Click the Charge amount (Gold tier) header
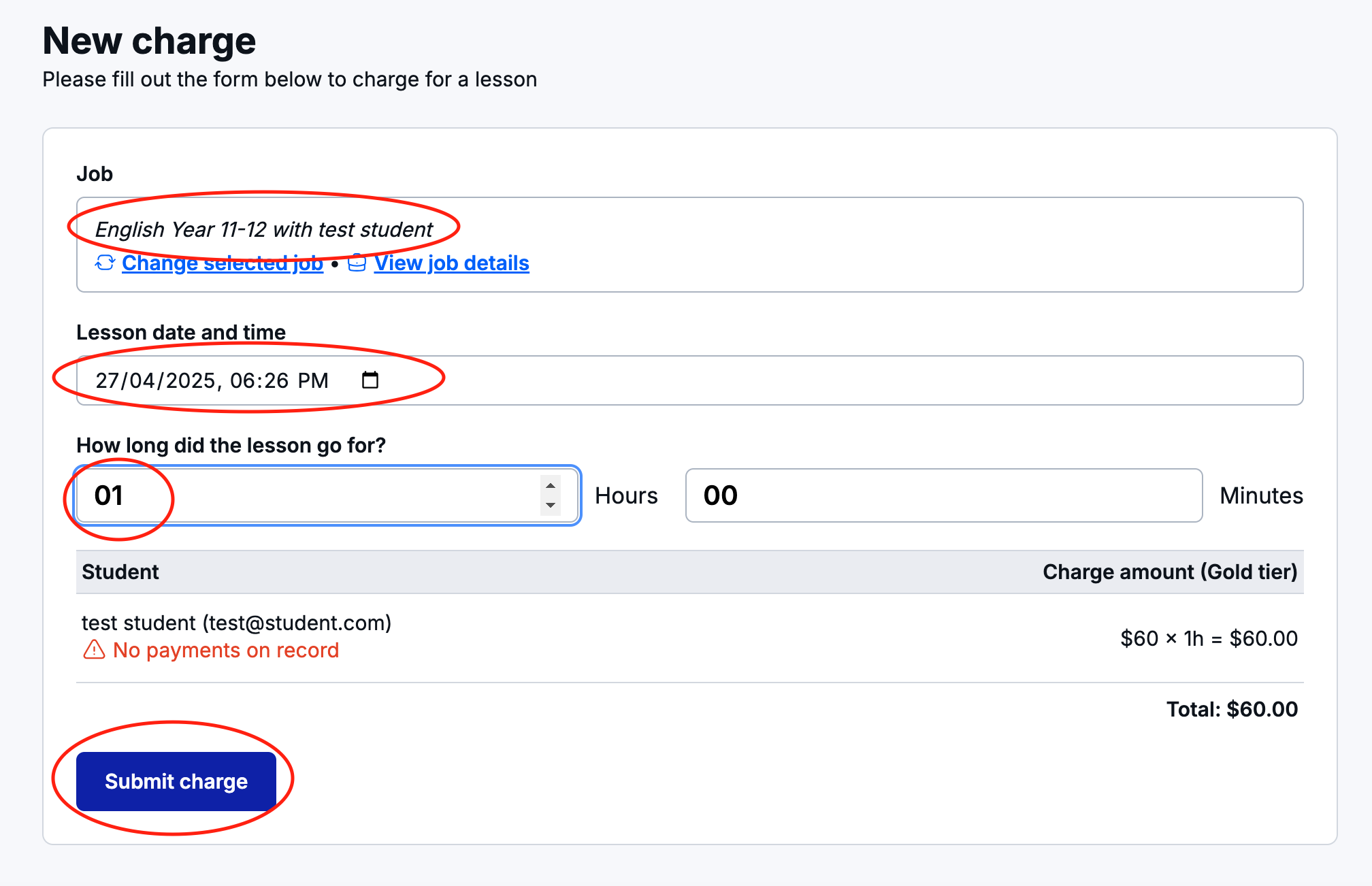The width and height of the screenshot is (1372, 886). 1169,572
